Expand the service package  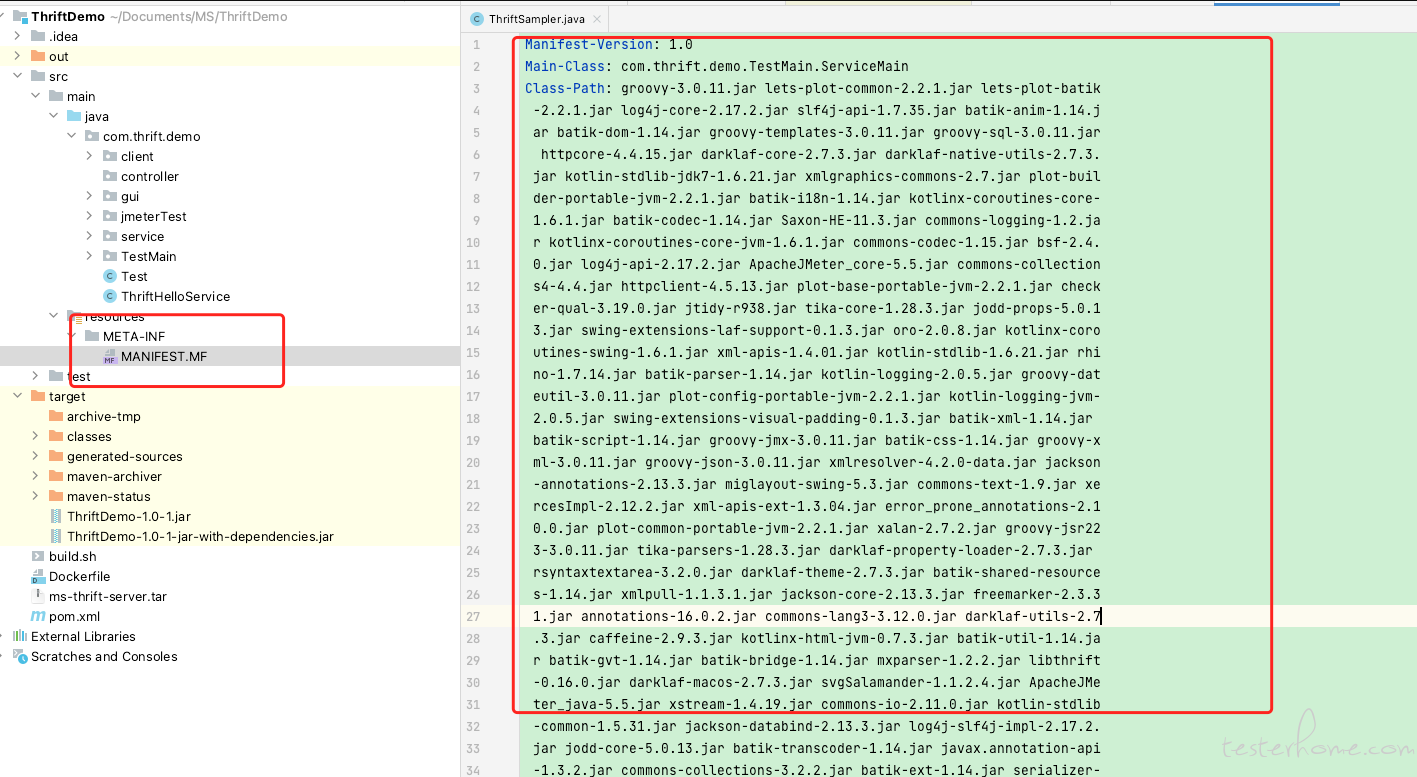coord(91,236)
